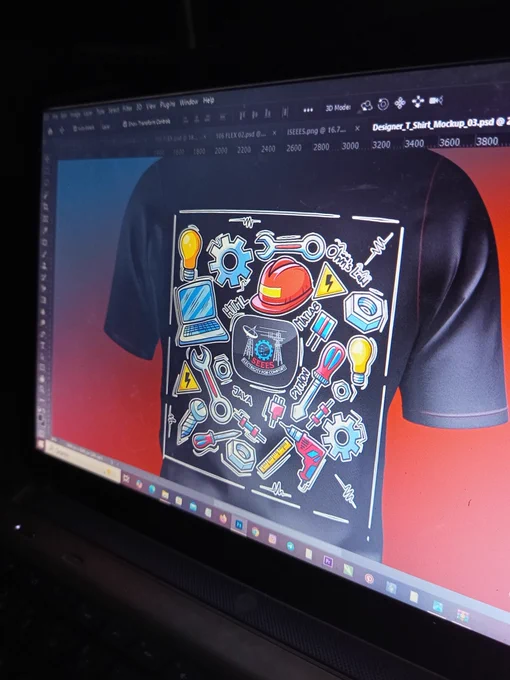The width and height of the screenshot is (510, 680).
Task: Open the 3D menu
Action: click(139, 107)
